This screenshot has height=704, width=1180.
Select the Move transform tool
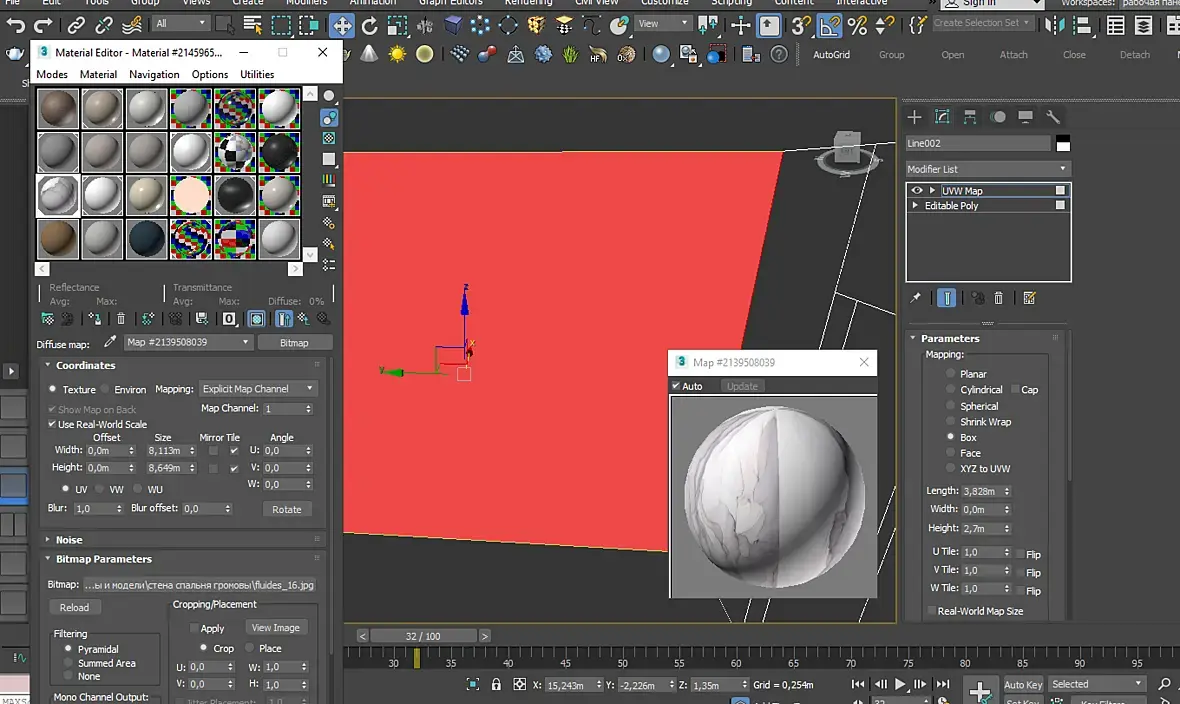342,25
